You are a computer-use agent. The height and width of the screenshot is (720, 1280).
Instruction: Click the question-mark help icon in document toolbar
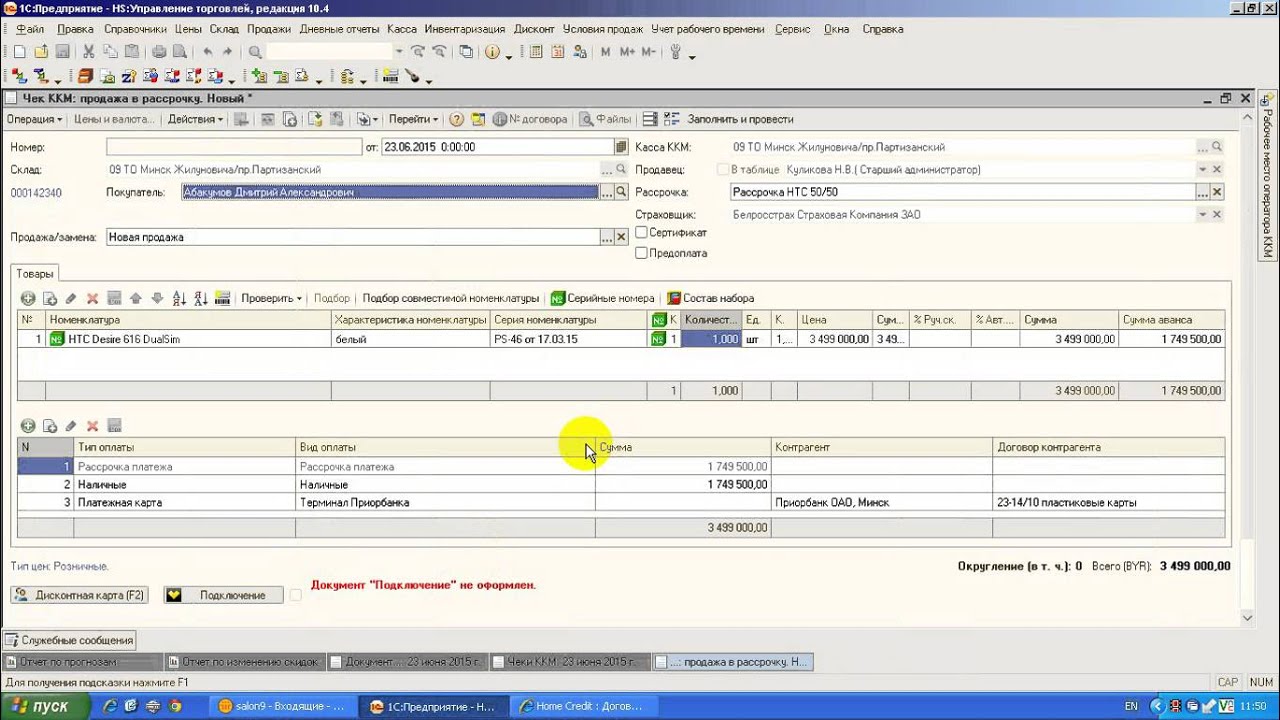pyautogui.click(x=457, y=119)
